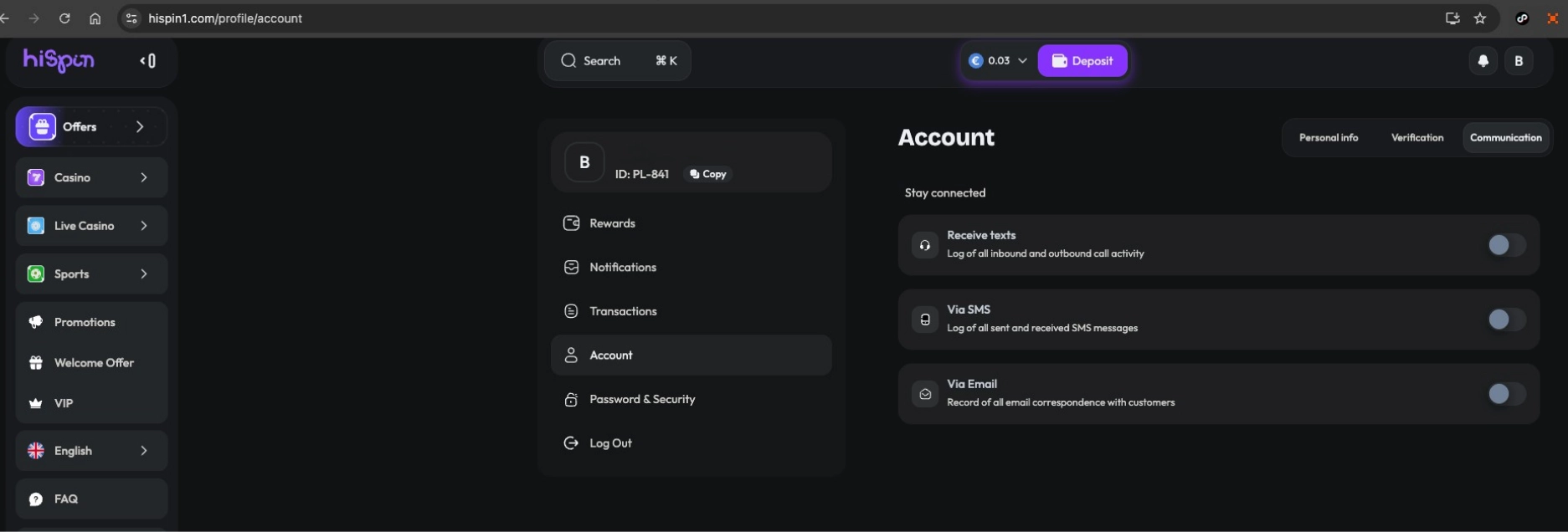
Task: Expand the Casino menu chevron
Action: [144, 177]
